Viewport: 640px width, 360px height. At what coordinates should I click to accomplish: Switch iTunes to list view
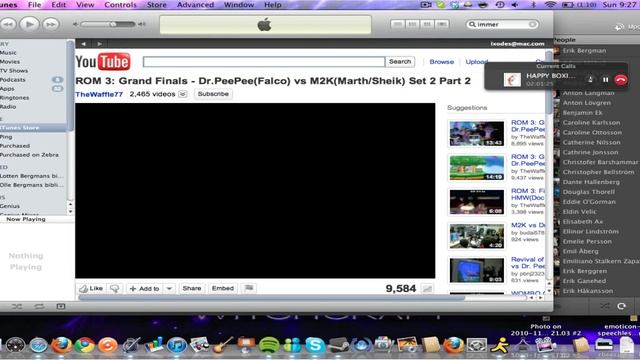click(x=397, y=24)
